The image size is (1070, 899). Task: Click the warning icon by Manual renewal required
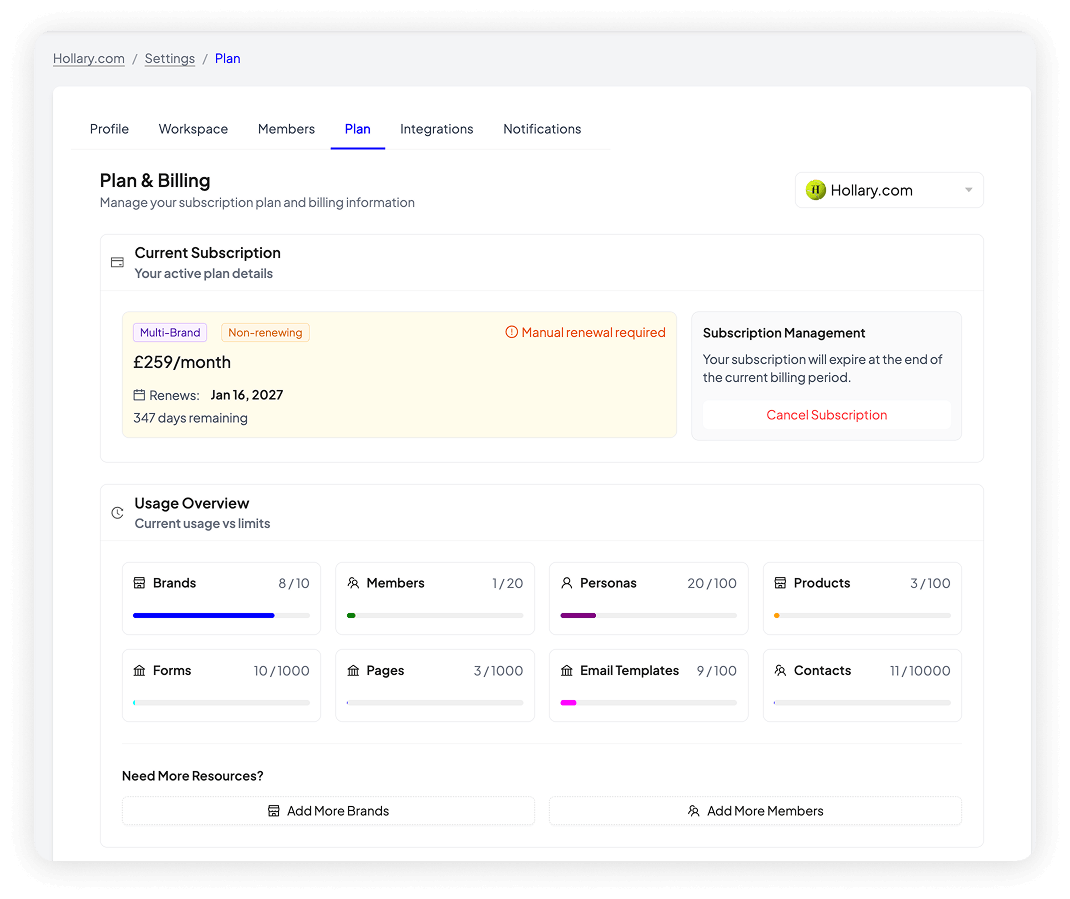click(511, 333)
